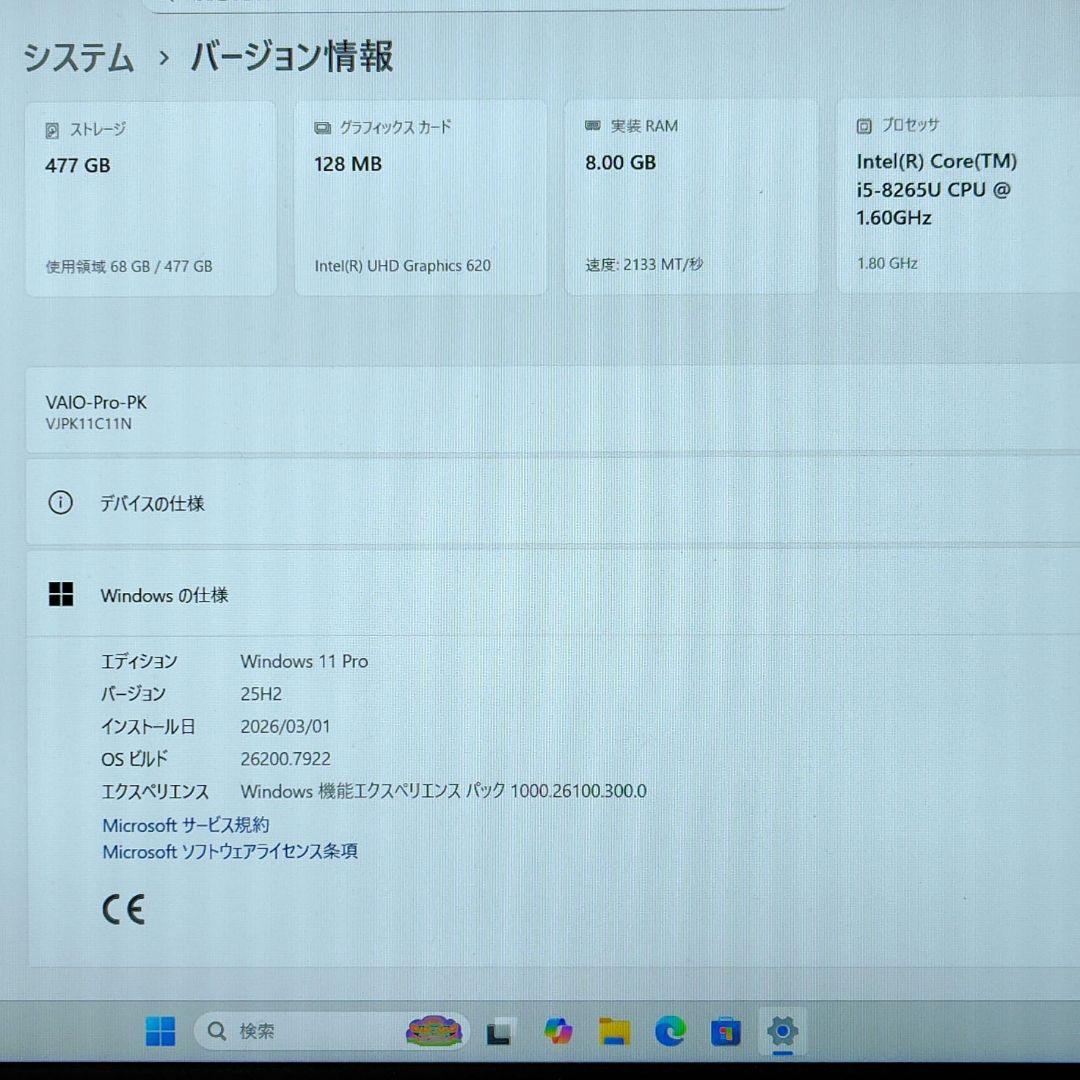
Task: Open Microsoft ソフトウェアライセンス条項 link
Action: tap(230, 851)
